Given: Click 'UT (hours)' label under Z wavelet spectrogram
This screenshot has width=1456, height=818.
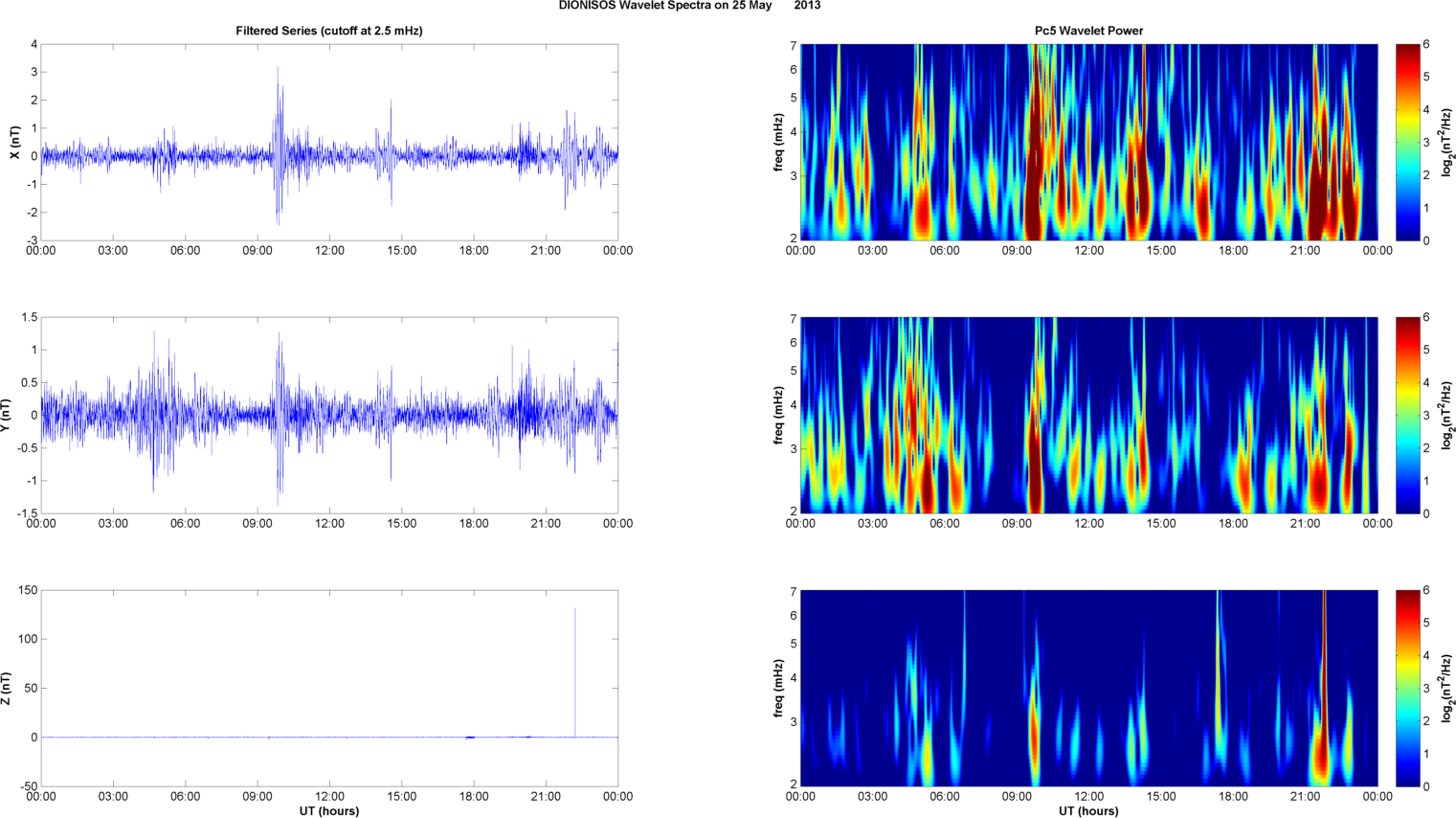Looking at the screenshot, I should coord(1088,810).
